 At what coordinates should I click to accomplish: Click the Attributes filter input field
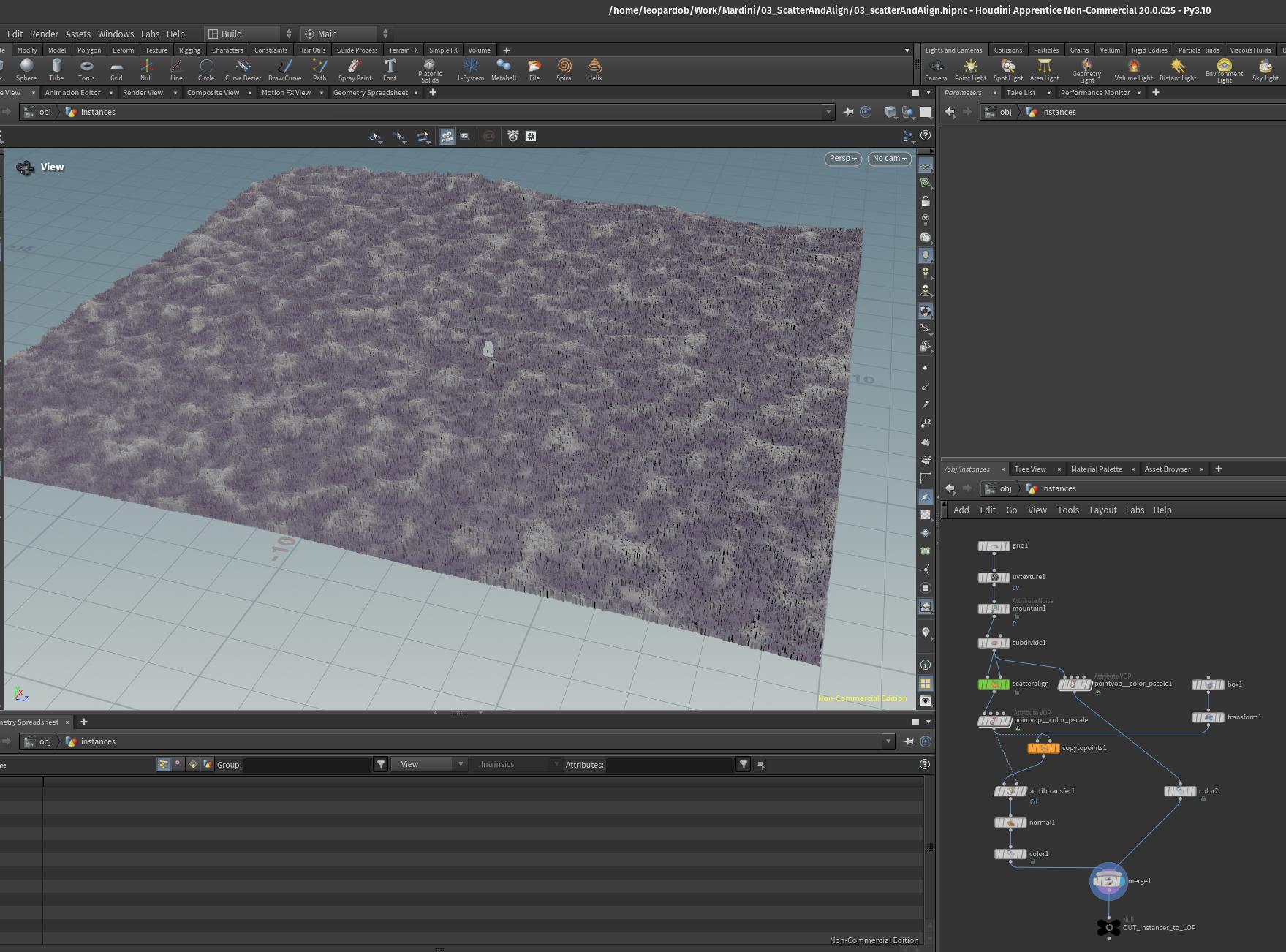tap(669, 764)
